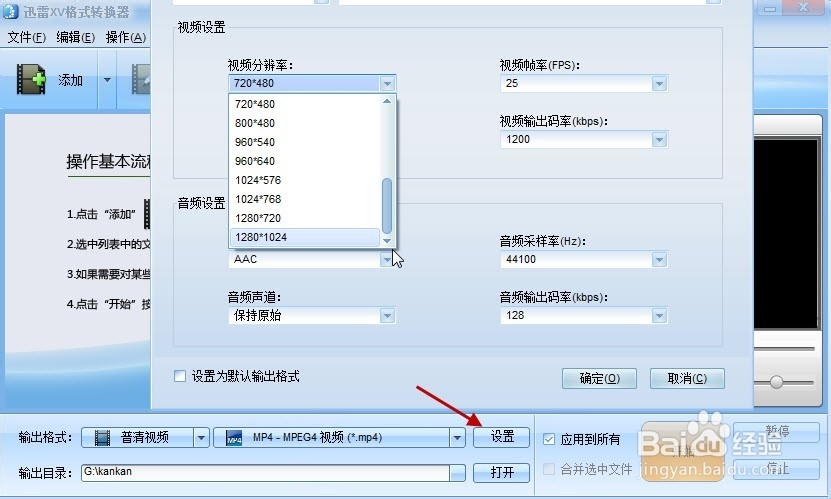Expand the audio channel dropdown
This screenshot has height=499, width=831.
click(387, 316)
